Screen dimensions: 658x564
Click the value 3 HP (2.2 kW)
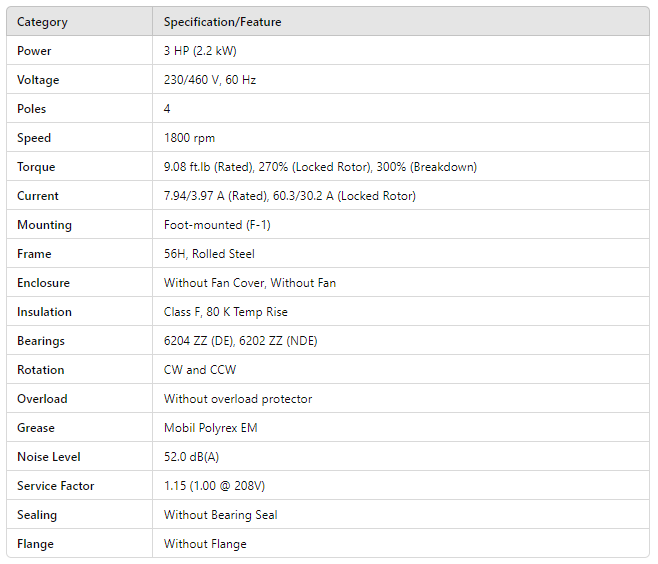click(x=200, y=51)
